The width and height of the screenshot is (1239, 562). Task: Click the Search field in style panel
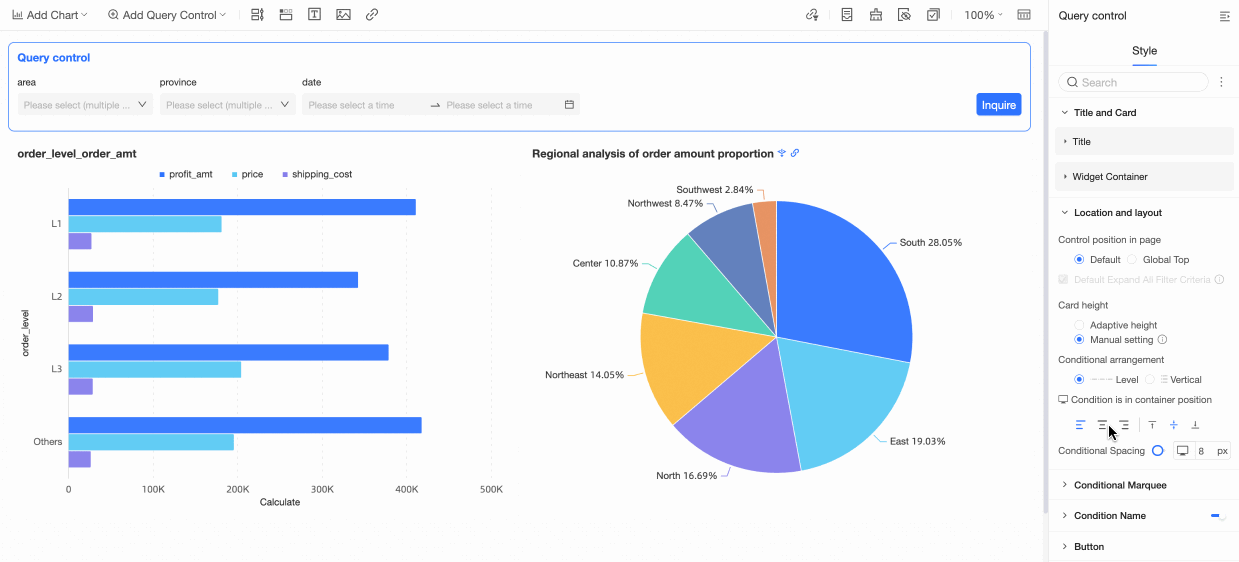point(1133,82)
